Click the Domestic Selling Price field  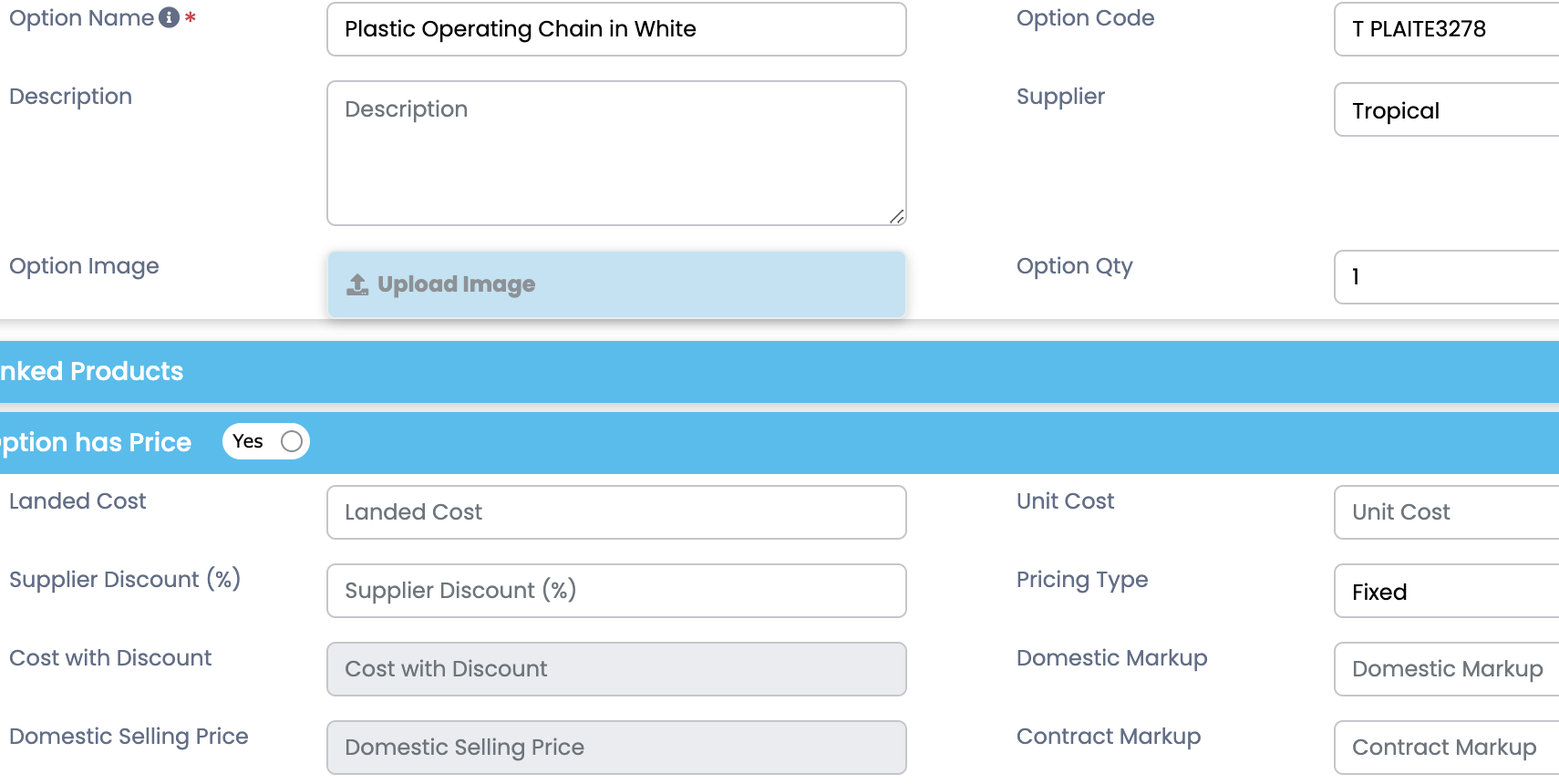coord(616,748)
